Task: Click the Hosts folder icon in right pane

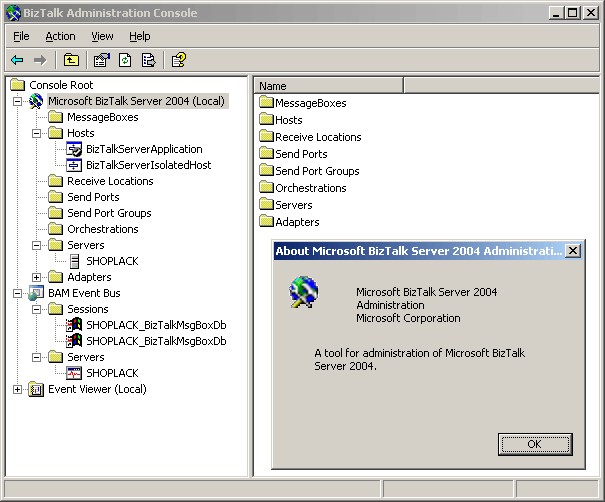Action: point(266,120)
